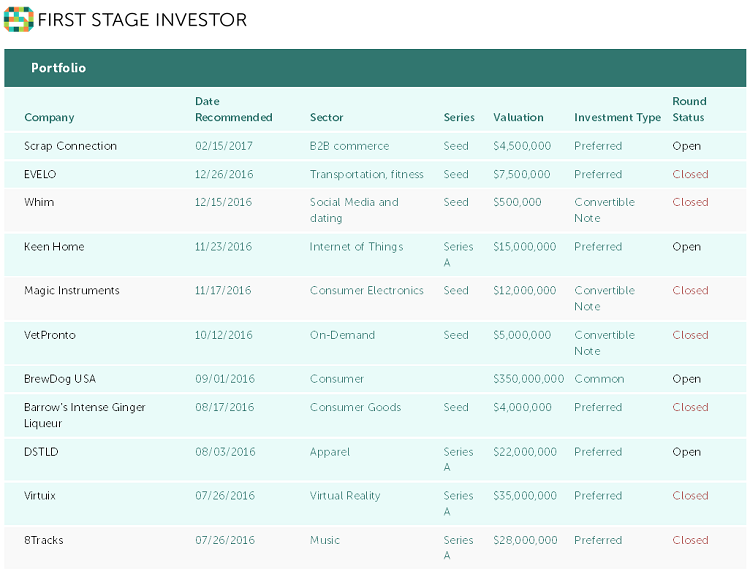
Task: Click the First Stage Investor logo icon
Action: click(19, 19)
